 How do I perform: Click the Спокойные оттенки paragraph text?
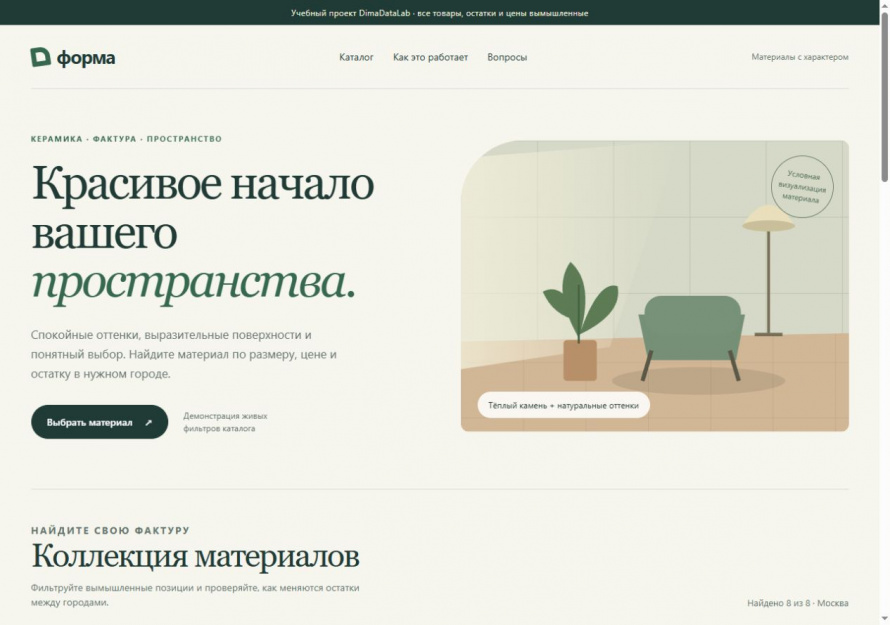184,355
